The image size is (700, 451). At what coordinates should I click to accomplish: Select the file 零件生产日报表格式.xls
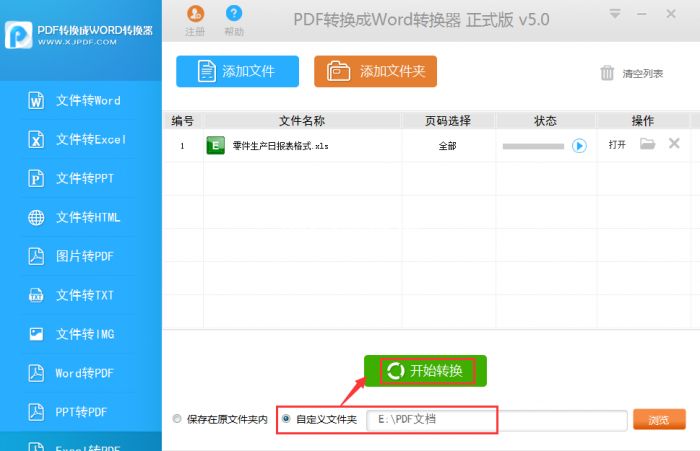click(280, 146)
